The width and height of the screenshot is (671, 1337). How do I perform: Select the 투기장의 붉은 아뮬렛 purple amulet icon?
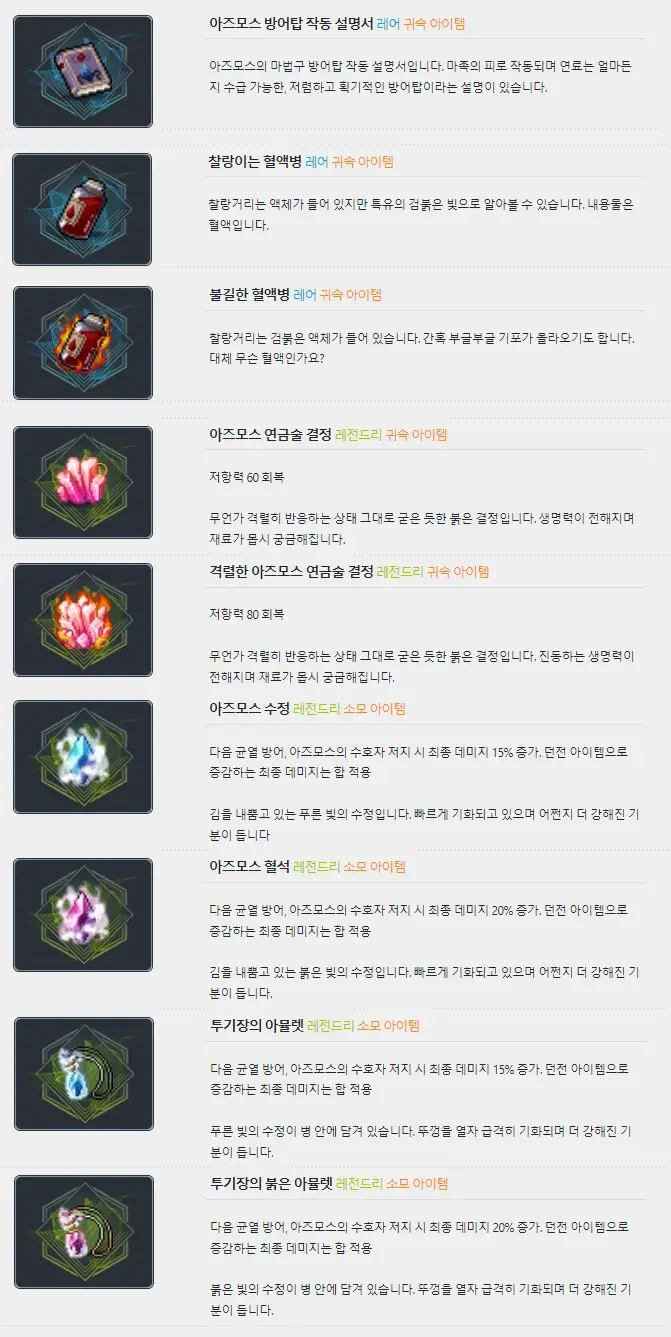pos(83,1232)
